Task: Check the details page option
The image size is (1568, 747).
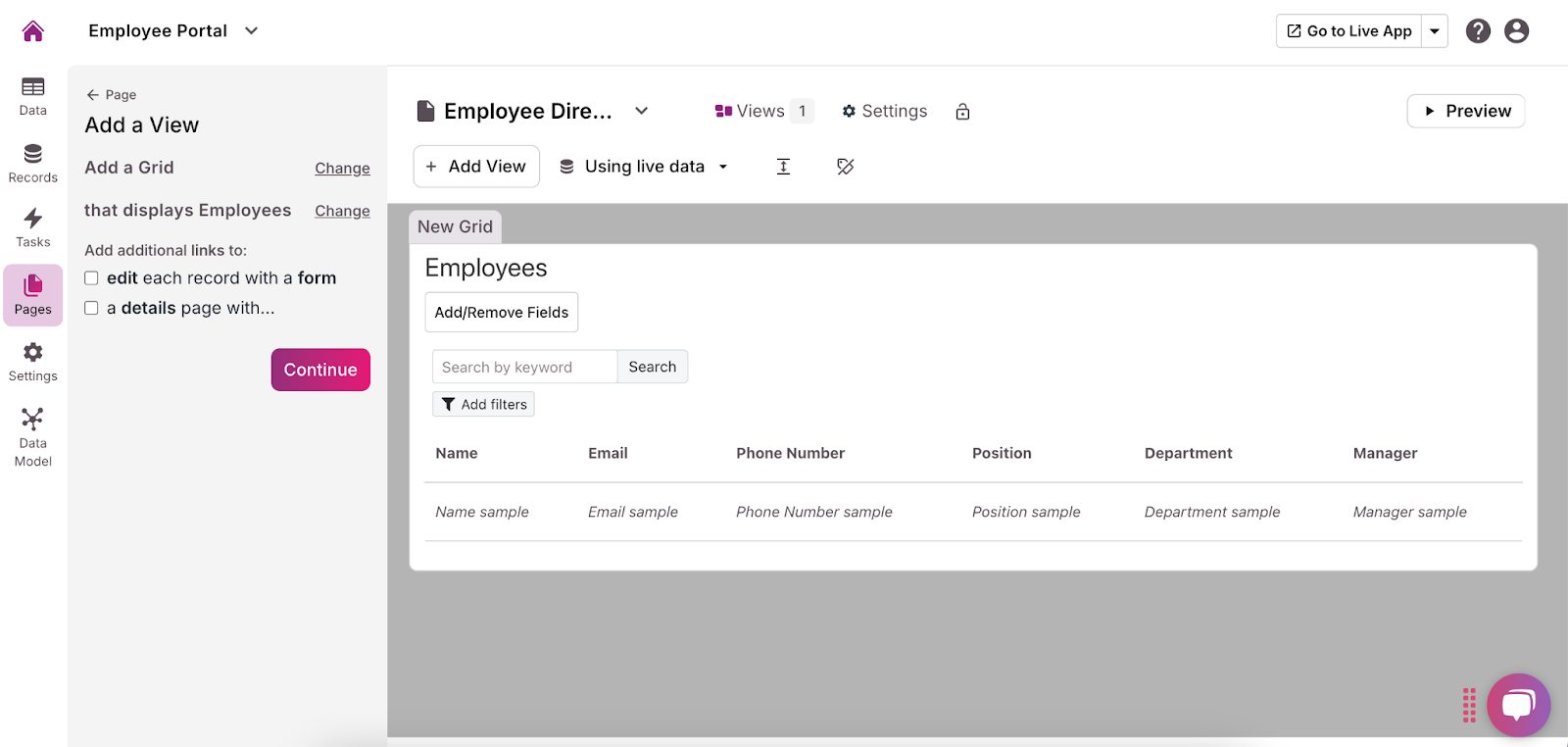Action: pos(91,308)
